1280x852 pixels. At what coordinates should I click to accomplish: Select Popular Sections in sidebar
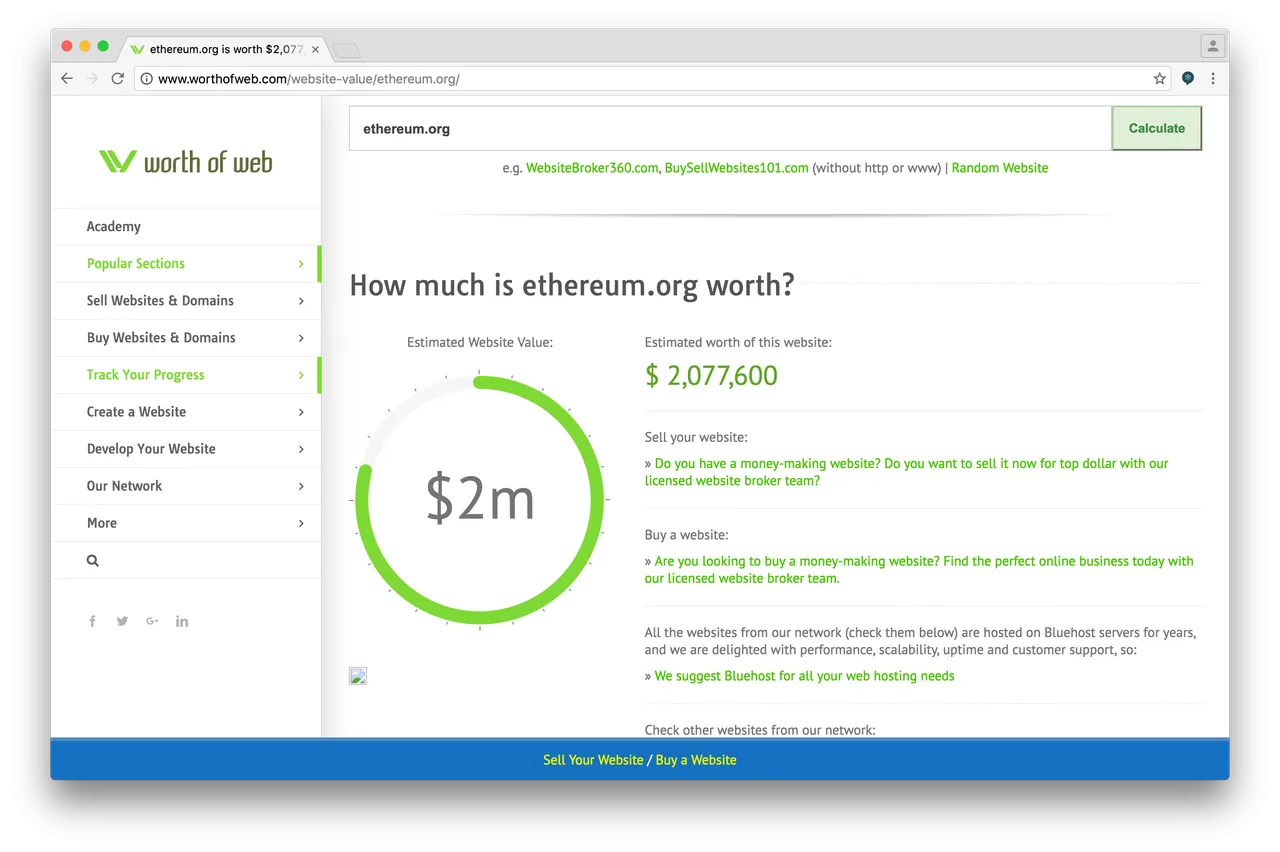tap(186, 264)
